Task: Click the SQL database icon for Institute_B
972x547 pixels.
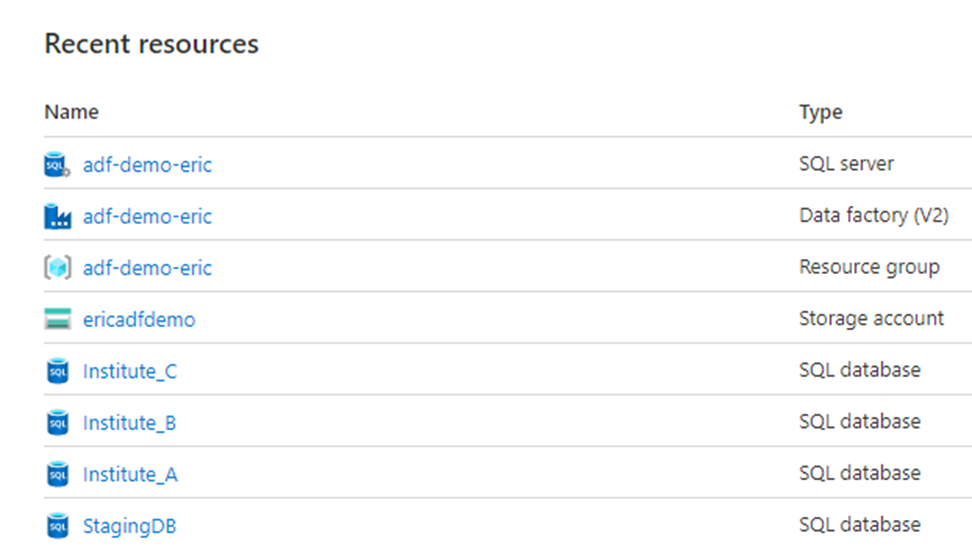Action: pyautogui.click(x=58, y=422)
